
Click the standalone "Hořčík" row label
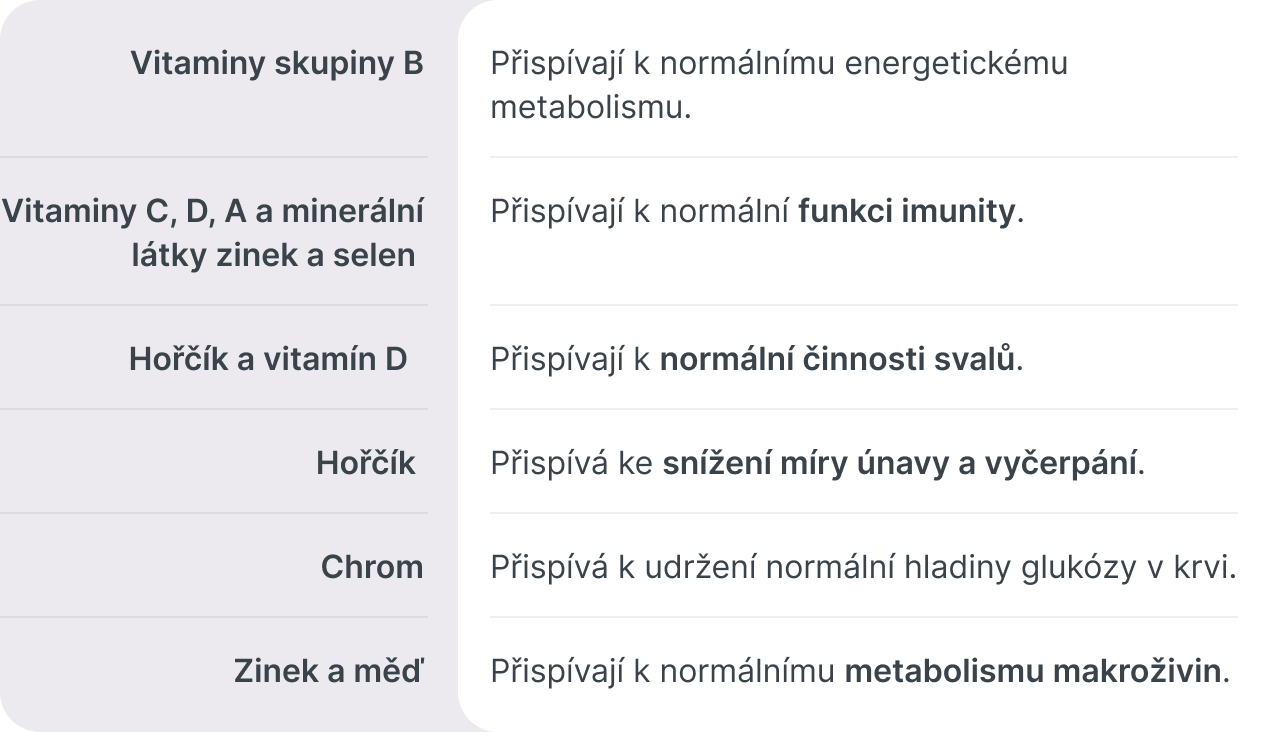(x=366, y=463)
